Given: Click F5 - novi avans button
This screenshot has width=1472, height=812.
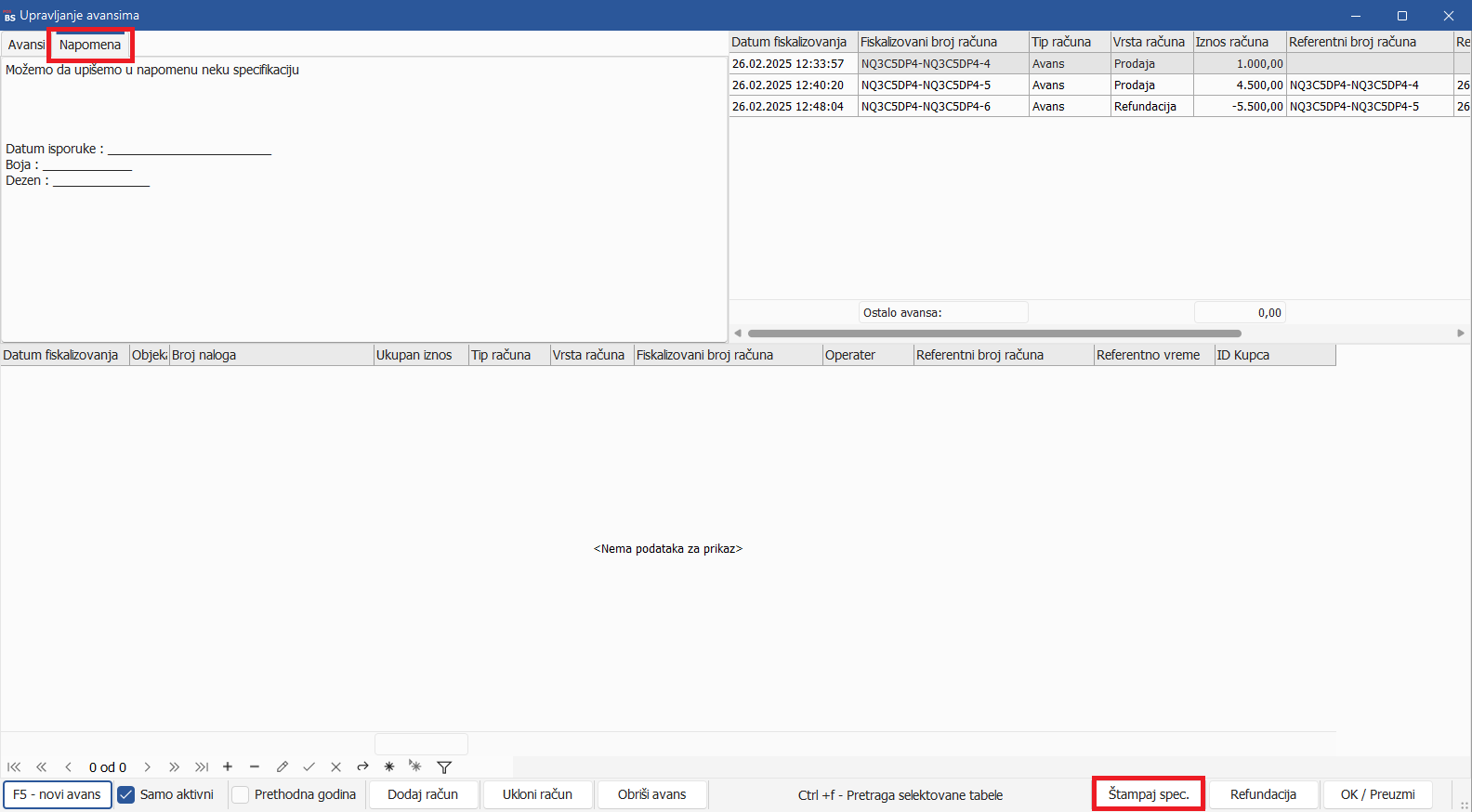Looking at the screenshot, I should click(x=58, y=795).
